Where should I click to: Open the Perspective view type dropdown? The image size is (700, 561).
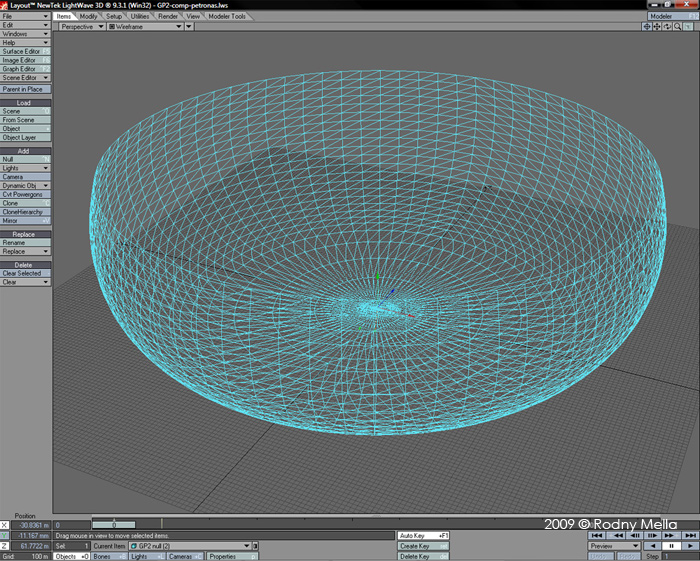tap(80, 27)
